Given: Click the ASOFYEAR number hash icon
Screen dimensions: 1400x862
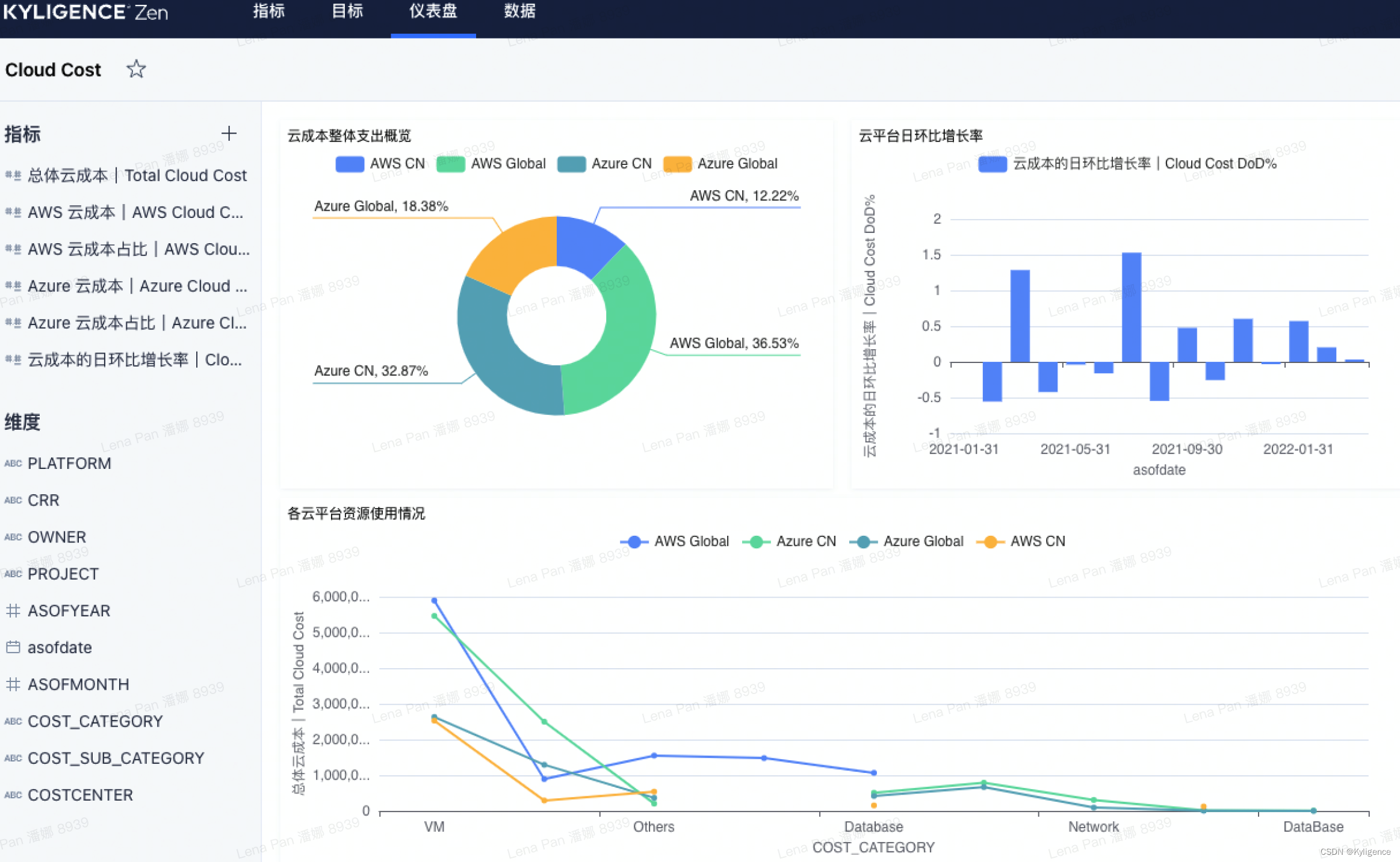Looking at the screenshot, I should [13, 610].
